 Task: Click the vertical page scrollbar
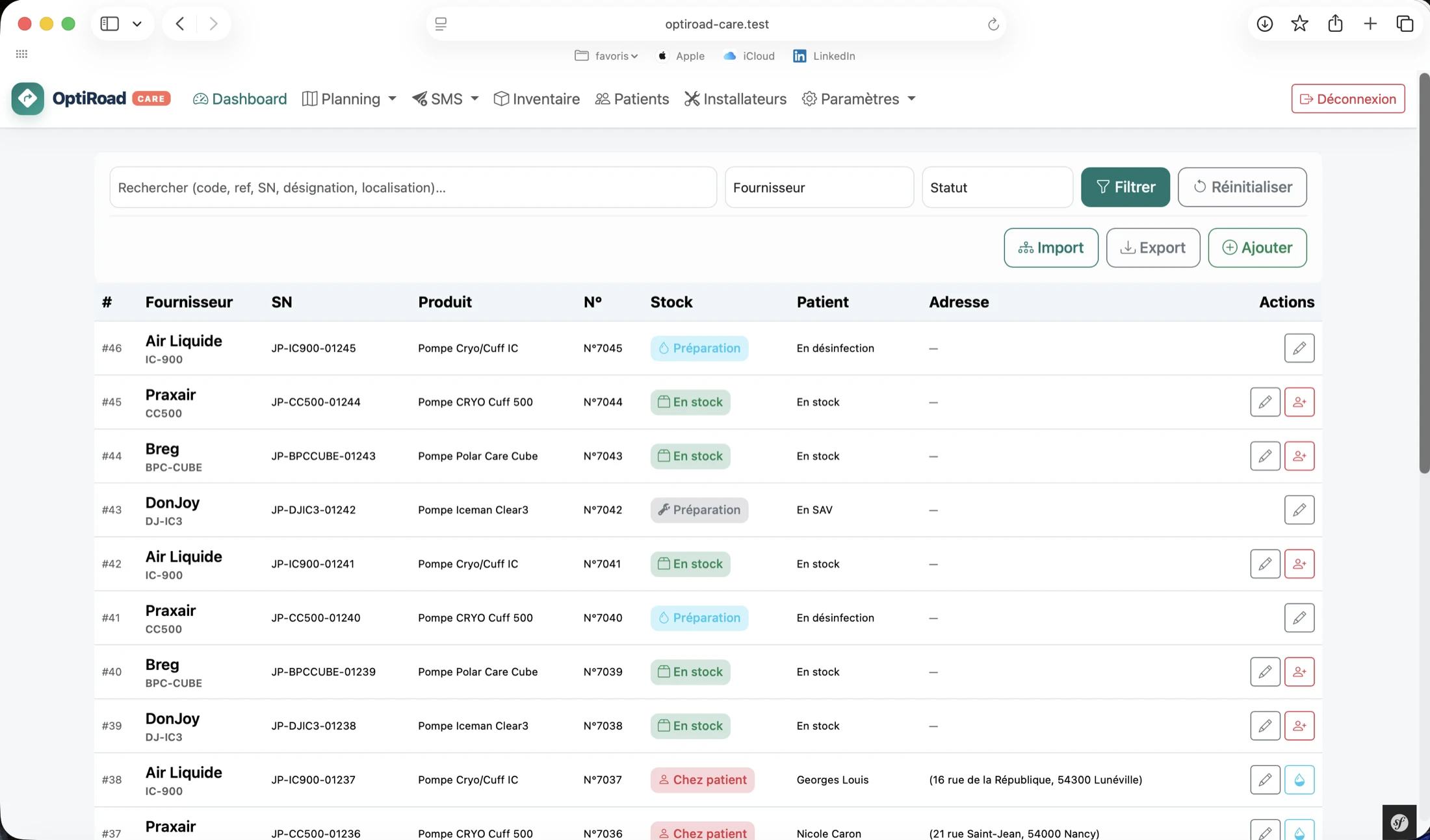[x=1423, y=273]
